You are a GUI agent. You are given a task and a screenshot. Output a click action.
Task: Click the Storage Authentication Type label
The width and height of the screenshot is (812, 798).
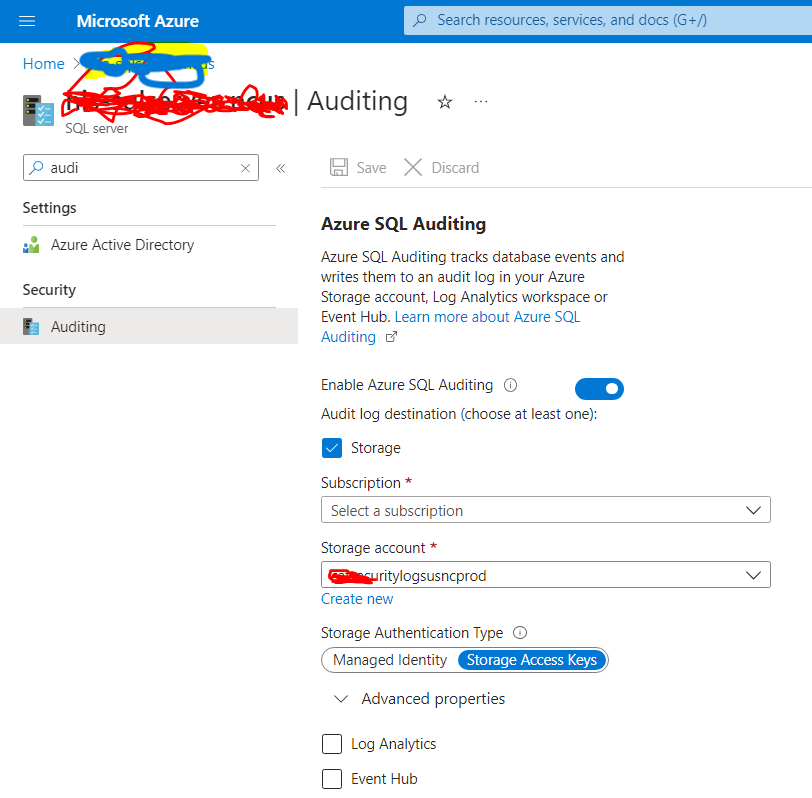click(412, 633)
